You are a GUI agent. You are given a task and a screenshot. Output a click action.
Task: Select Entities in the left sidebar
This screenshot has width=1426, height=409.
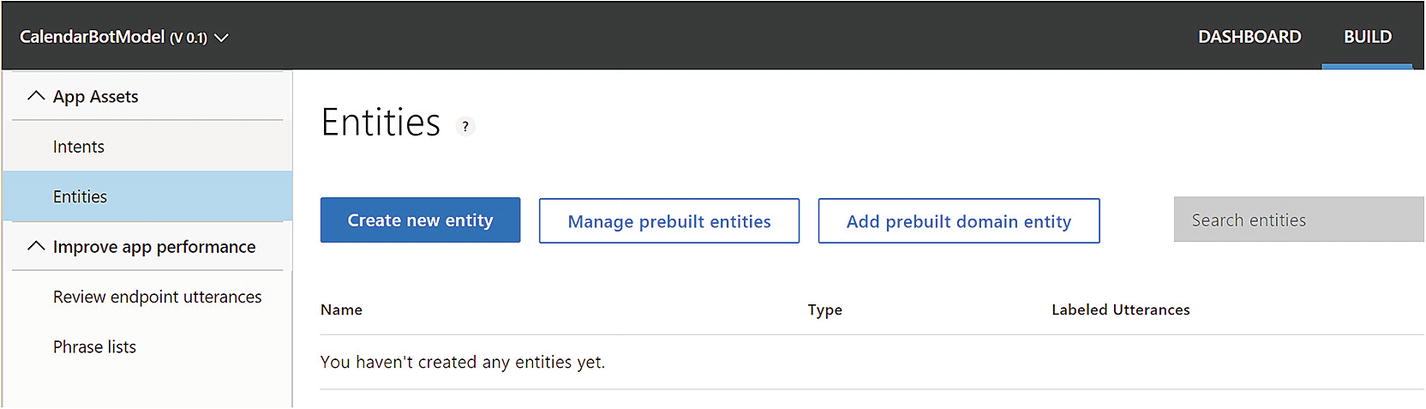80,197
